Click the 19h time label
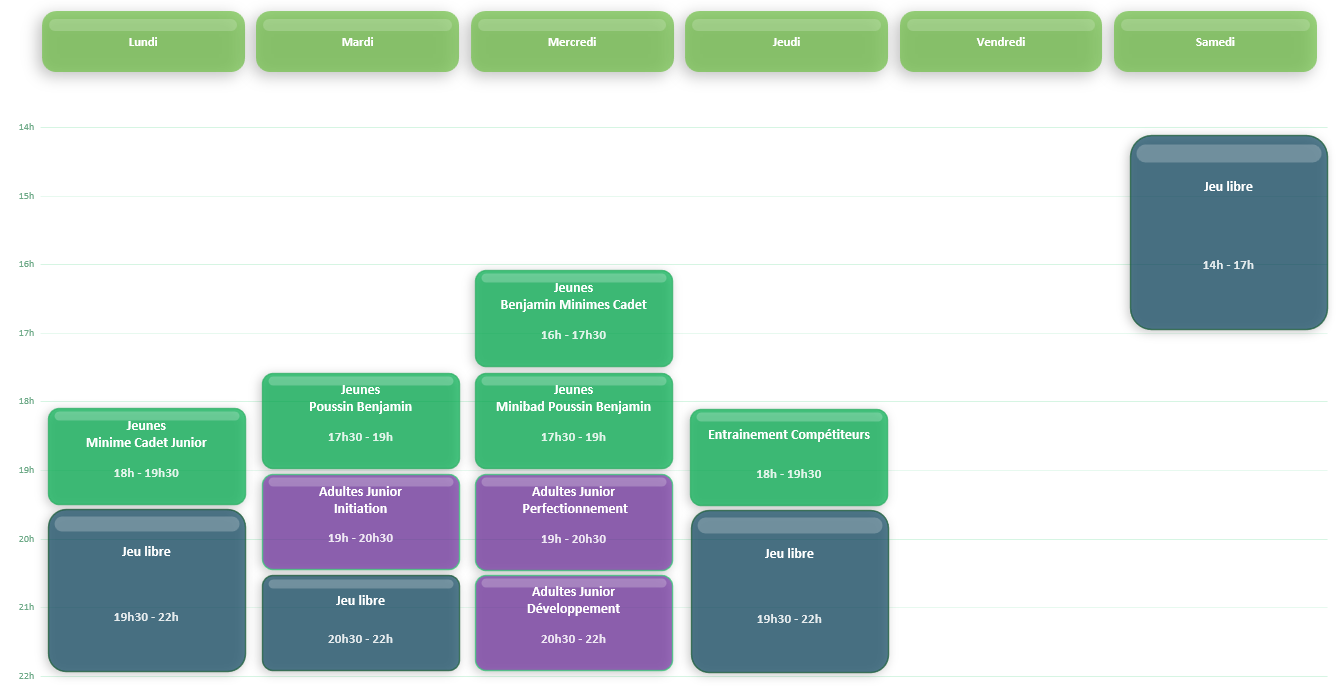 (x=26, y=470)
